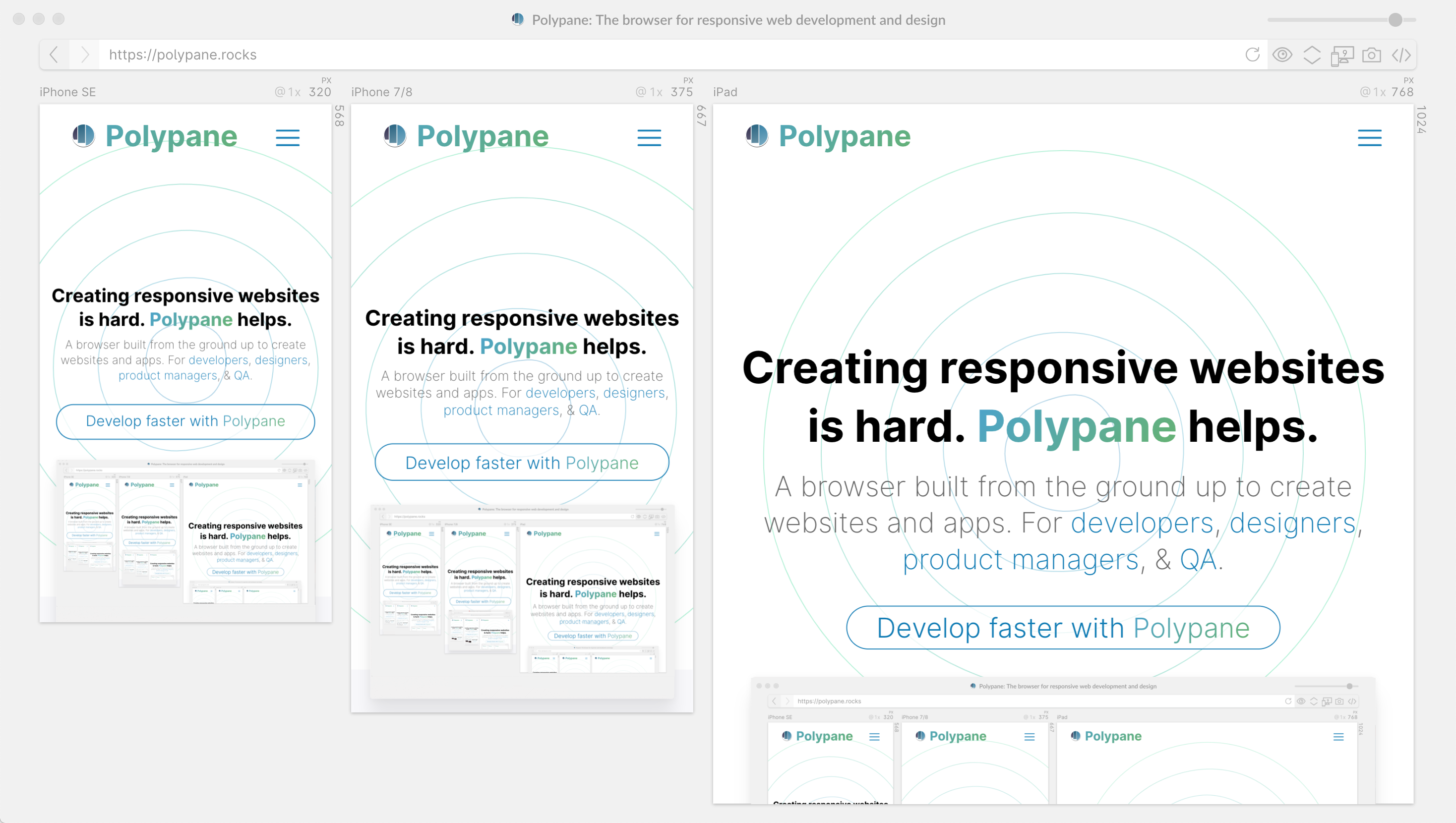Screen dimensions: 1456x823
Task: Click the 'iPad' pane title
Action: click(x=725, y=92)
